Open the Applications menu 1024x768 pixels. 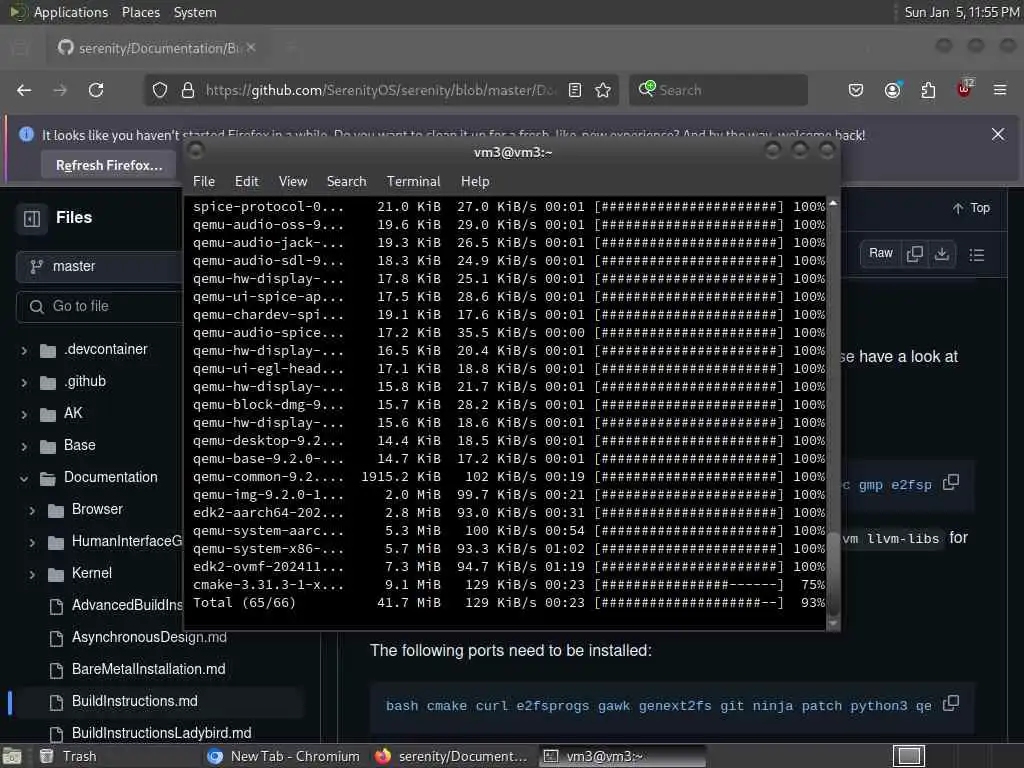click(x=71, y=12)
